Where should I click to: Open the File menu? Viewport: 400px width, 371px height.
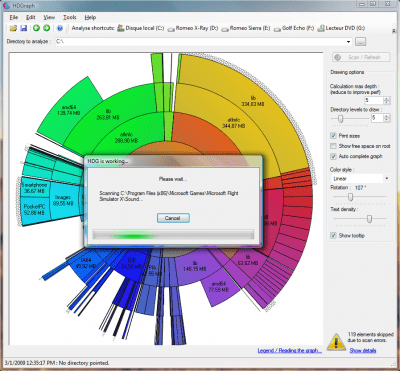click(x=14, y=17)
